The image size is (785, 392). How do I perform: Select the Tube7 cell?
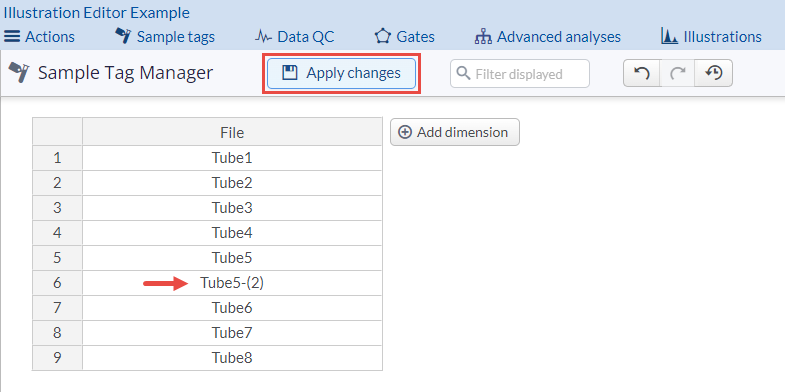click(x=232, y=333)
